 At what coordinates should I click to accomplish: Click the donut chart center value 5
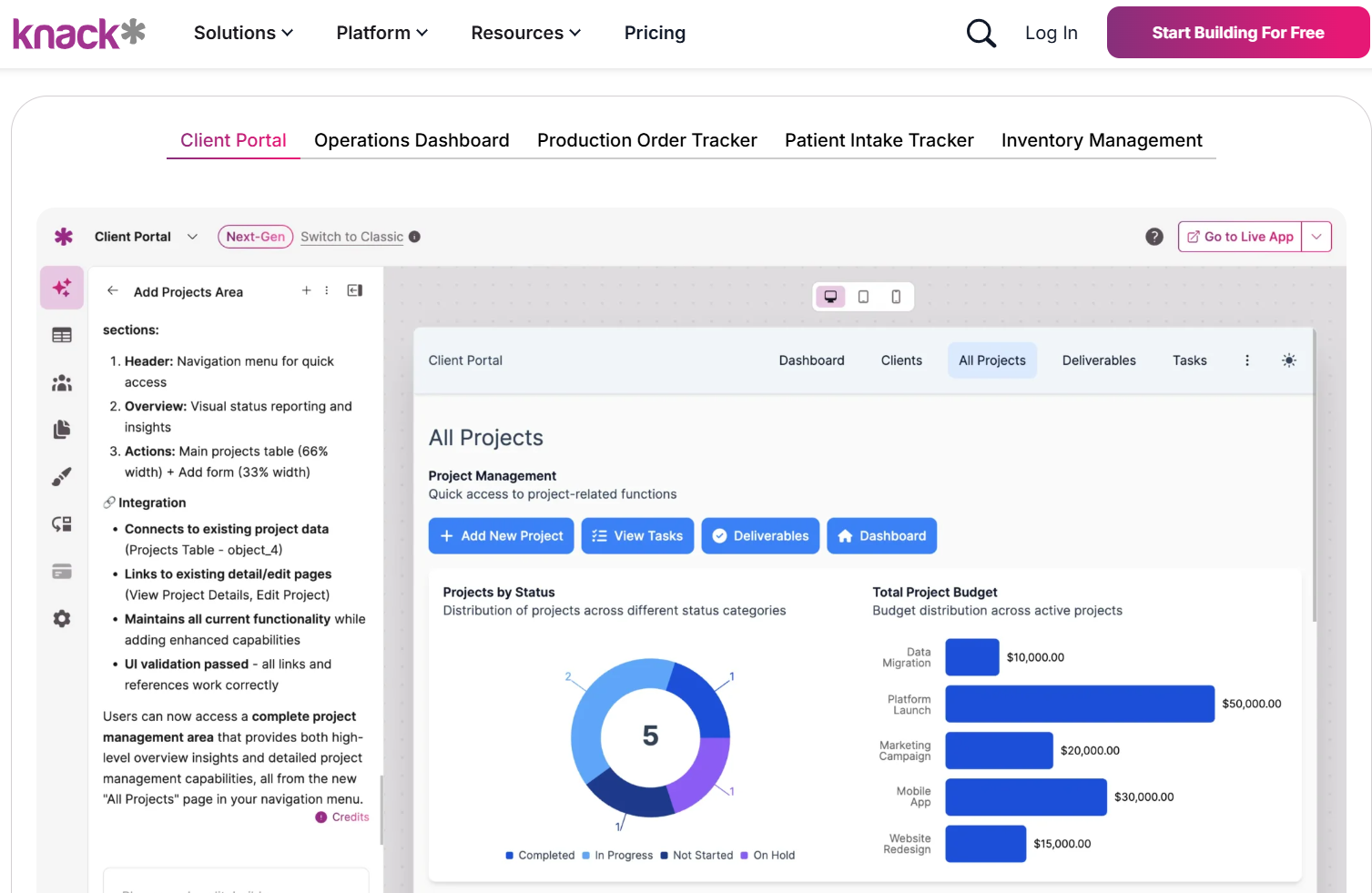(650, 736)
